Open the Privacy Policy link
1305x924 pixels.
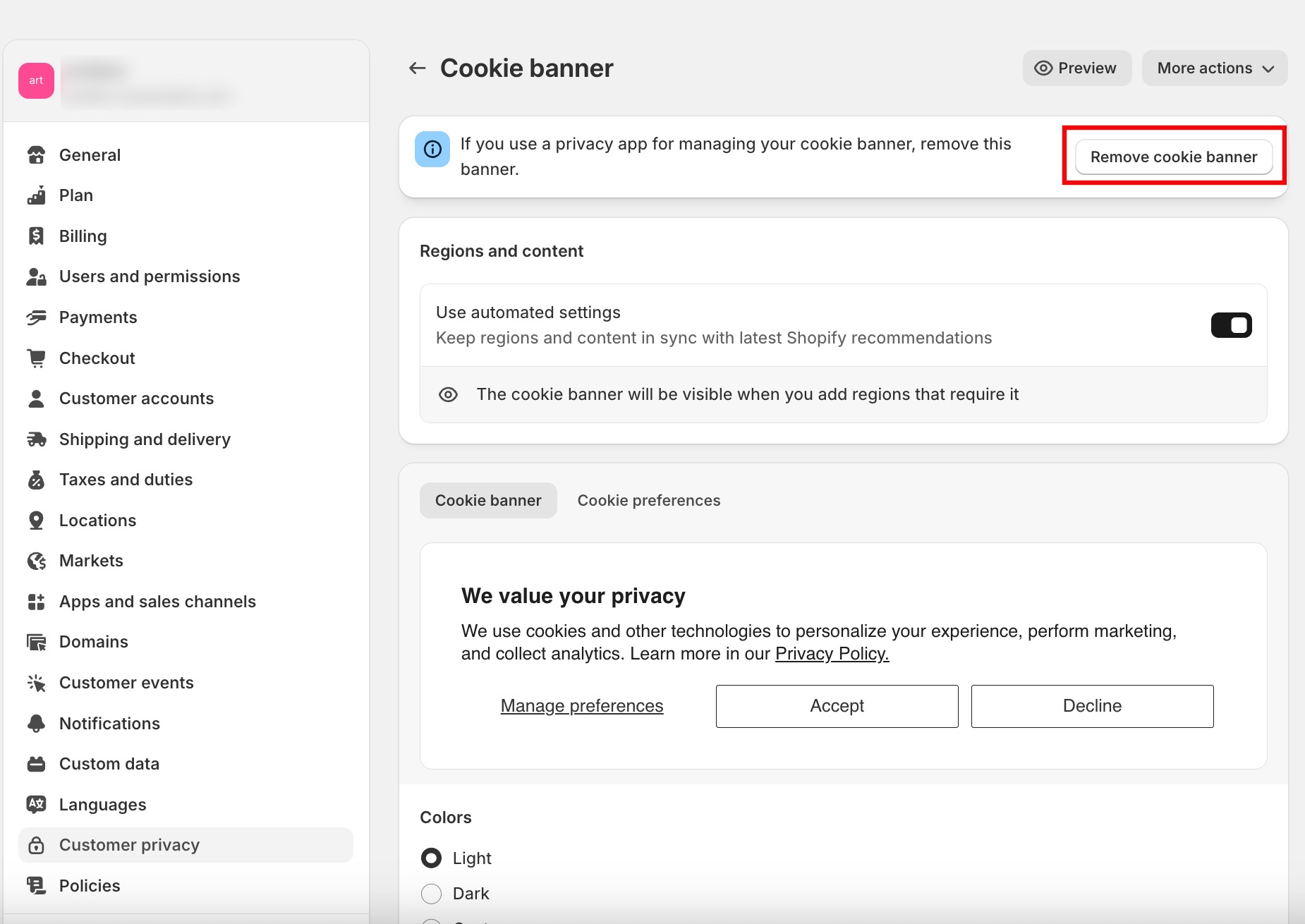click(x=832, y=654)
